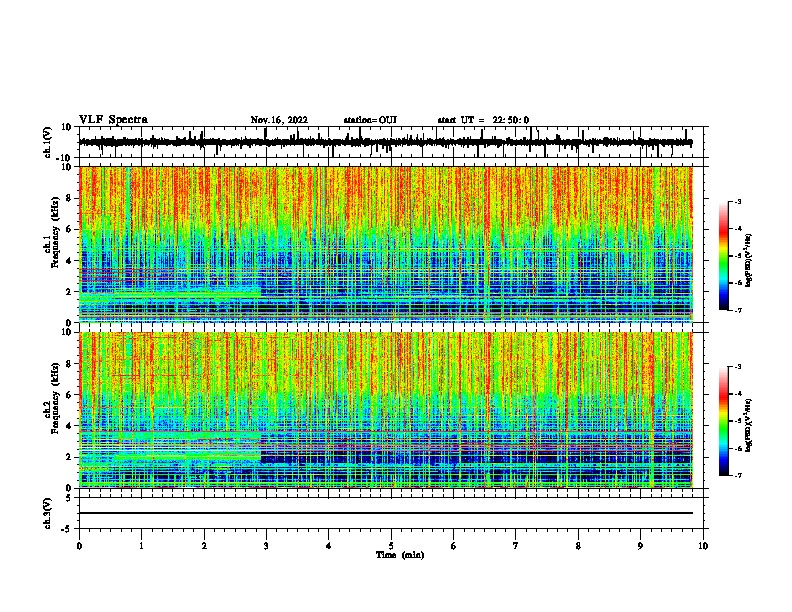Click the "6" kHz tick on ch.2 spectrogram axis
Viewport: 792px width, 612px height.
click(69, 395)
